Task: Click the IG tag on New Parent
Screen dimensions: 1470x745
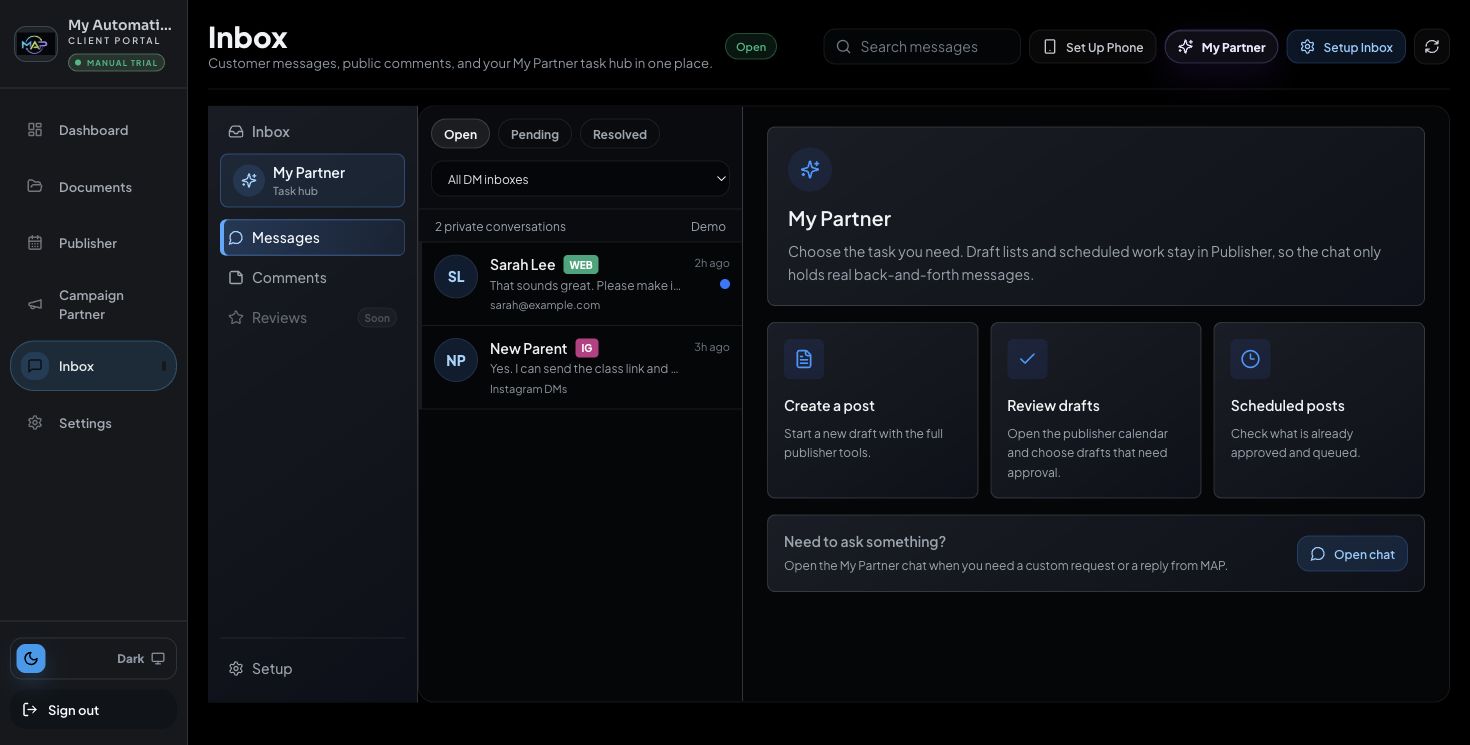Action: point(587,348)
